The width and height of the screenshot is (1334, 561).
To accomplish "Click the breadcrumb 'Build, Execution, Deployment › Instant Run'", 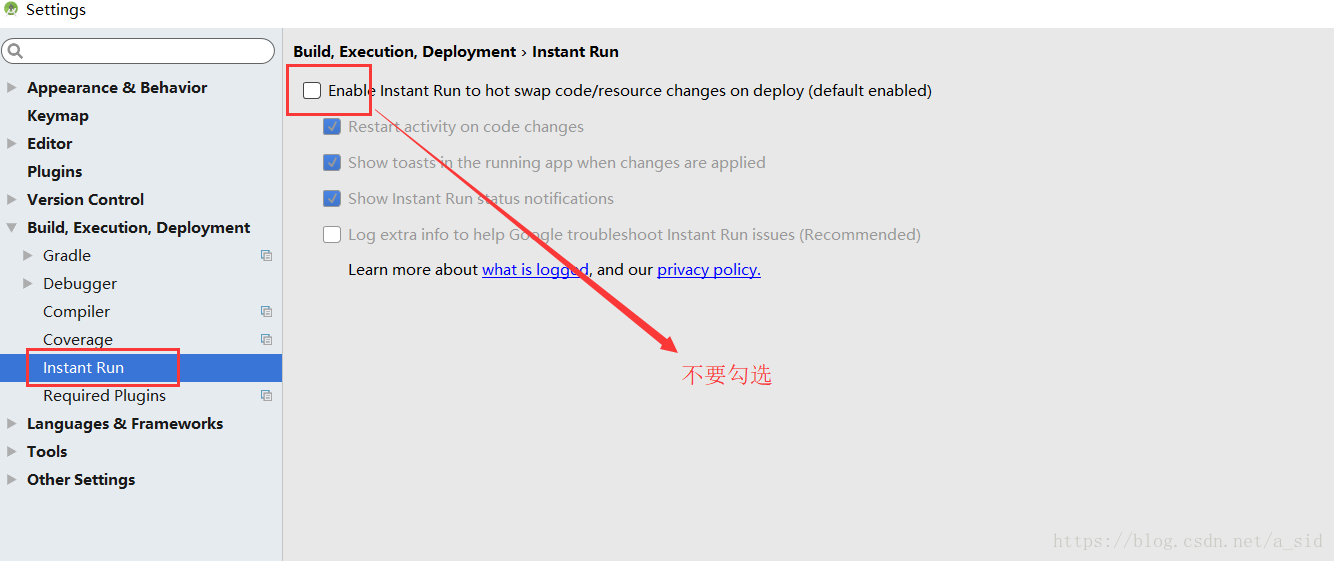I will click(x=456, y=52).
